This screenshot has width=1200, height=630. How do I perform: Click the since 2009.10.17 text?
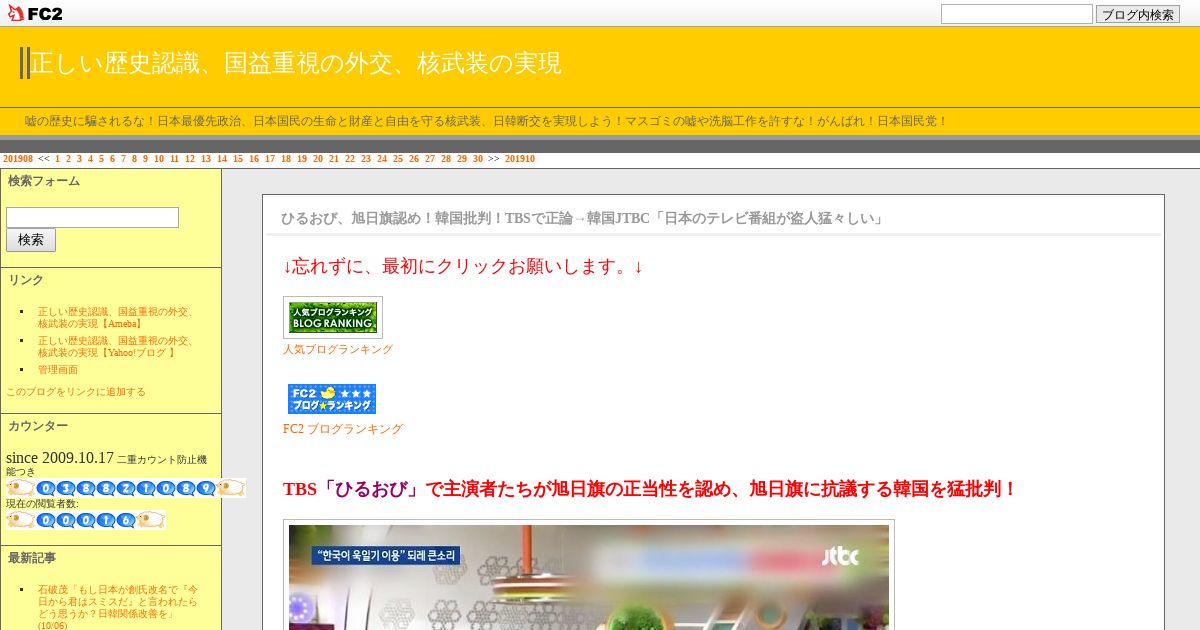(x=60, y=458)
